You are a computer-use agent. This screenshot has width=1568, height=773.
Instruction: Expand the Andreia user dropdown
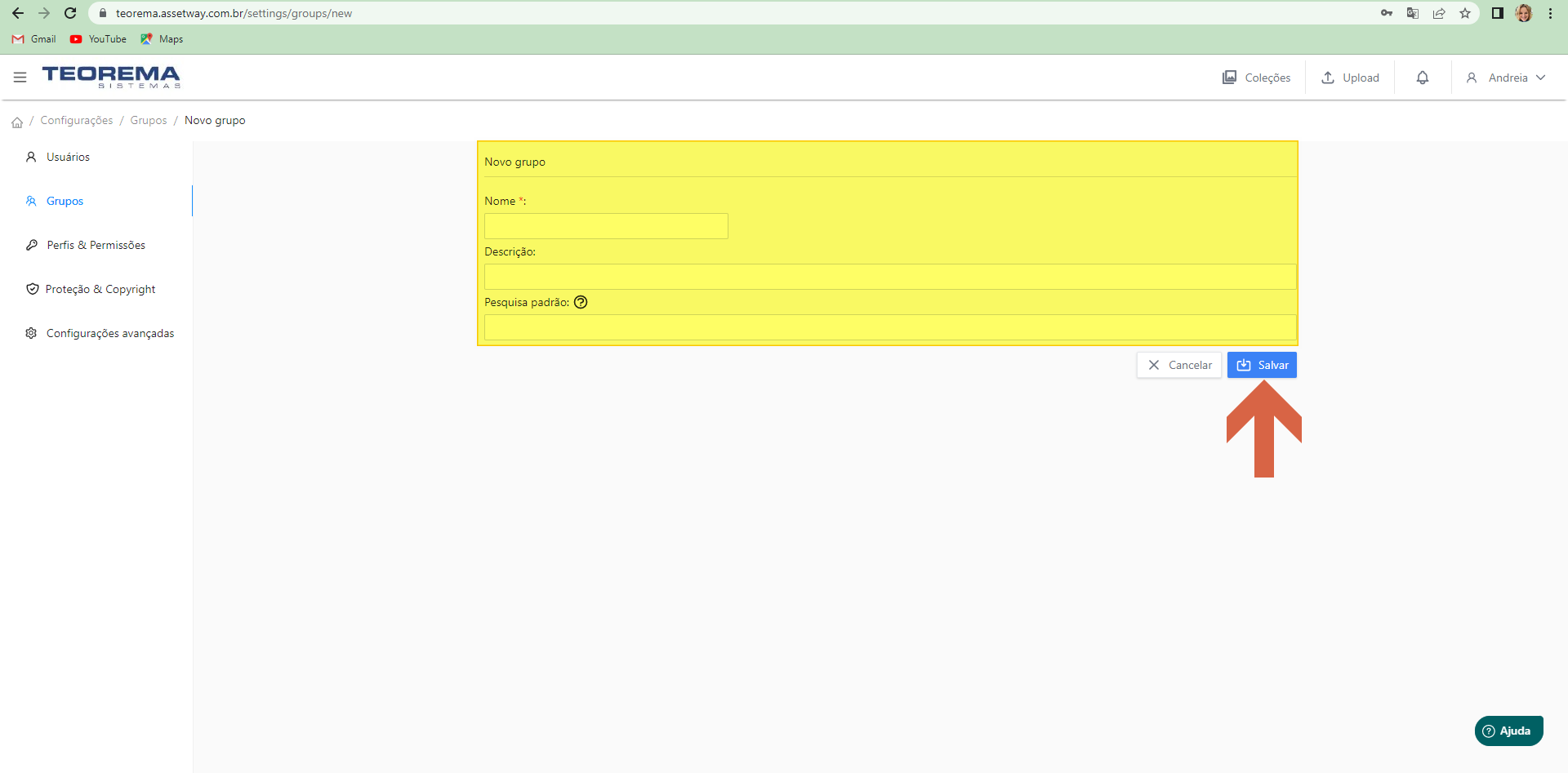tap(1506, 78)
